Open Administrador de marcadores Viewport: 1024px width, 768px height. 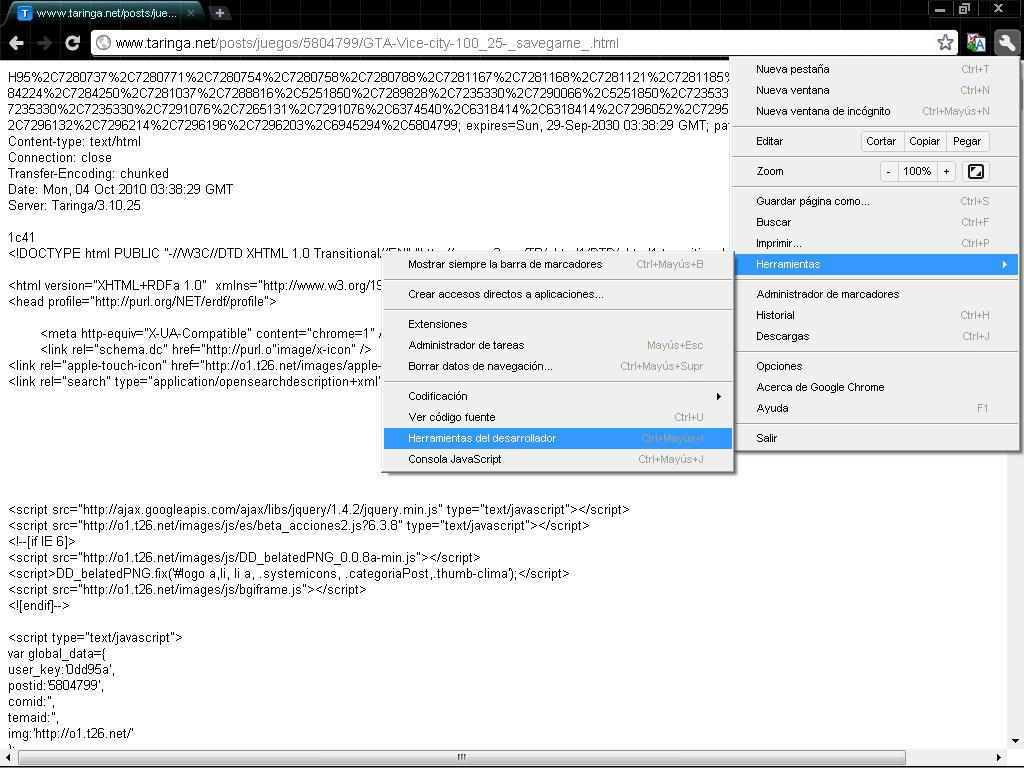pos(874,294)
